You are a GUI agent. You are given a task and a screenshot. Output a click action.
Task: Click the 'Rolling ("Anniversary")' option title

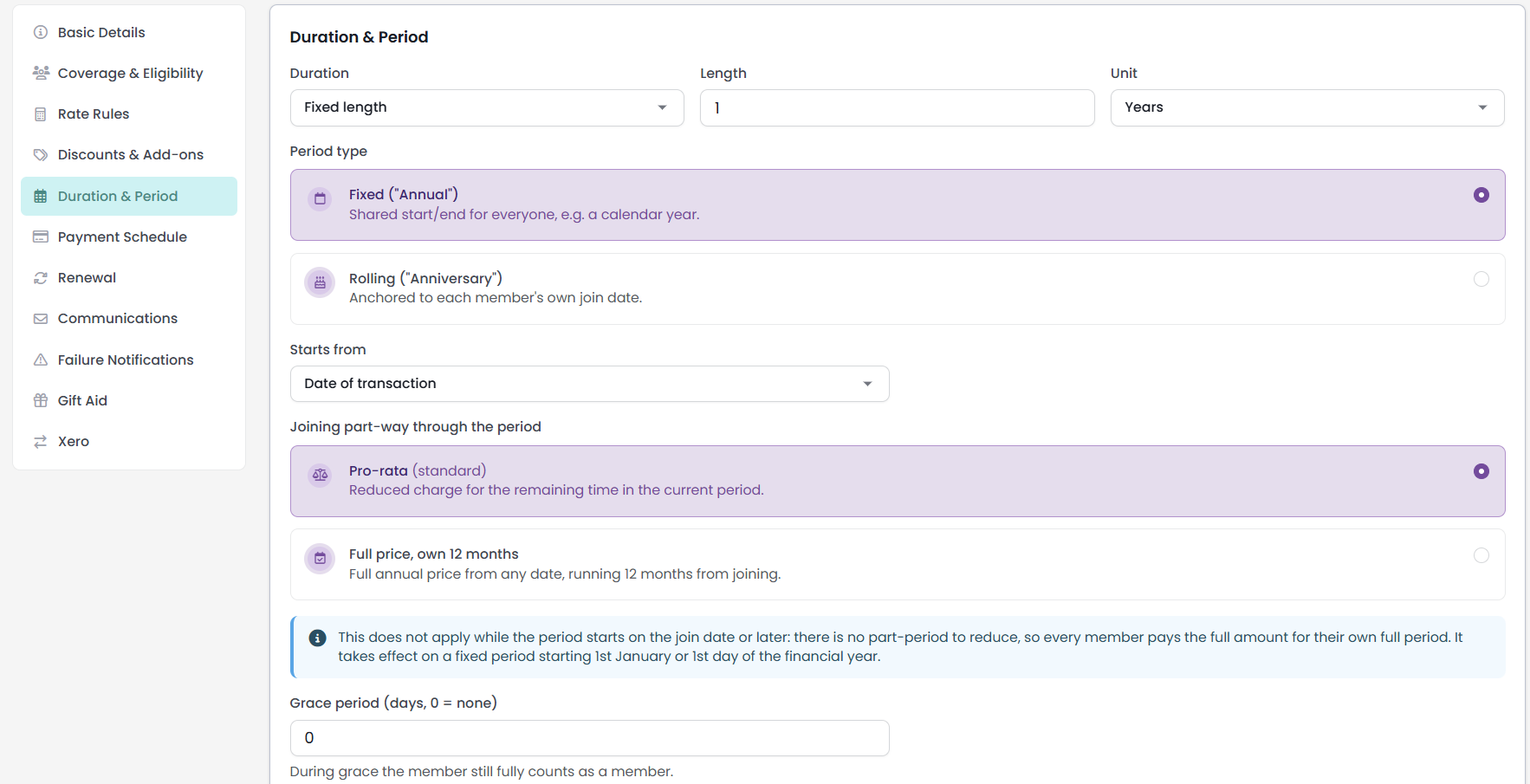[x=425, y=278]
